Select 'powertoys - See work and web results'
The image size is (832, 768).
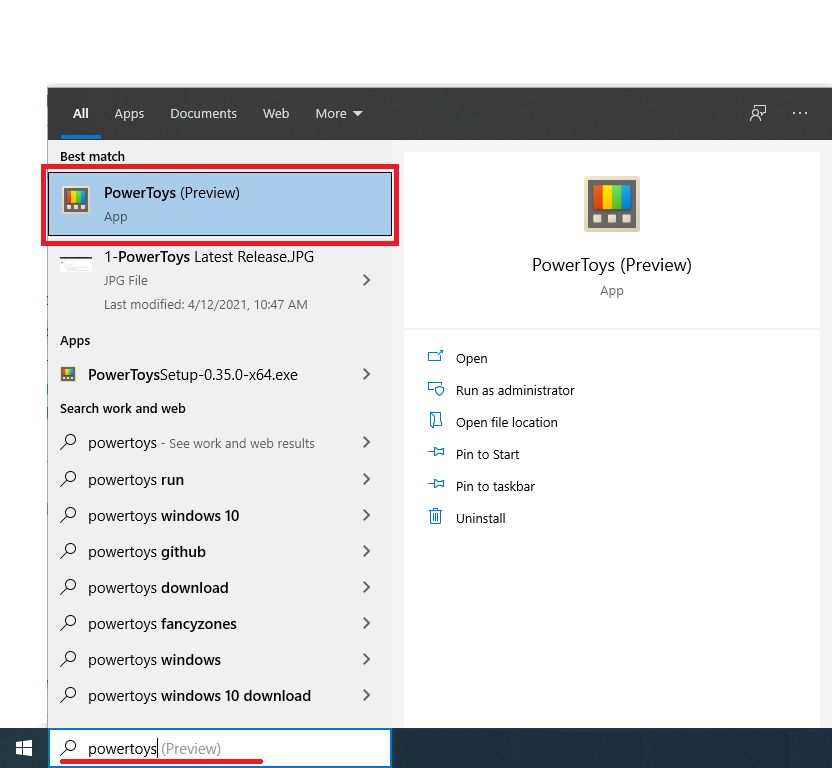pyautogui.click(x=220, y=443)
